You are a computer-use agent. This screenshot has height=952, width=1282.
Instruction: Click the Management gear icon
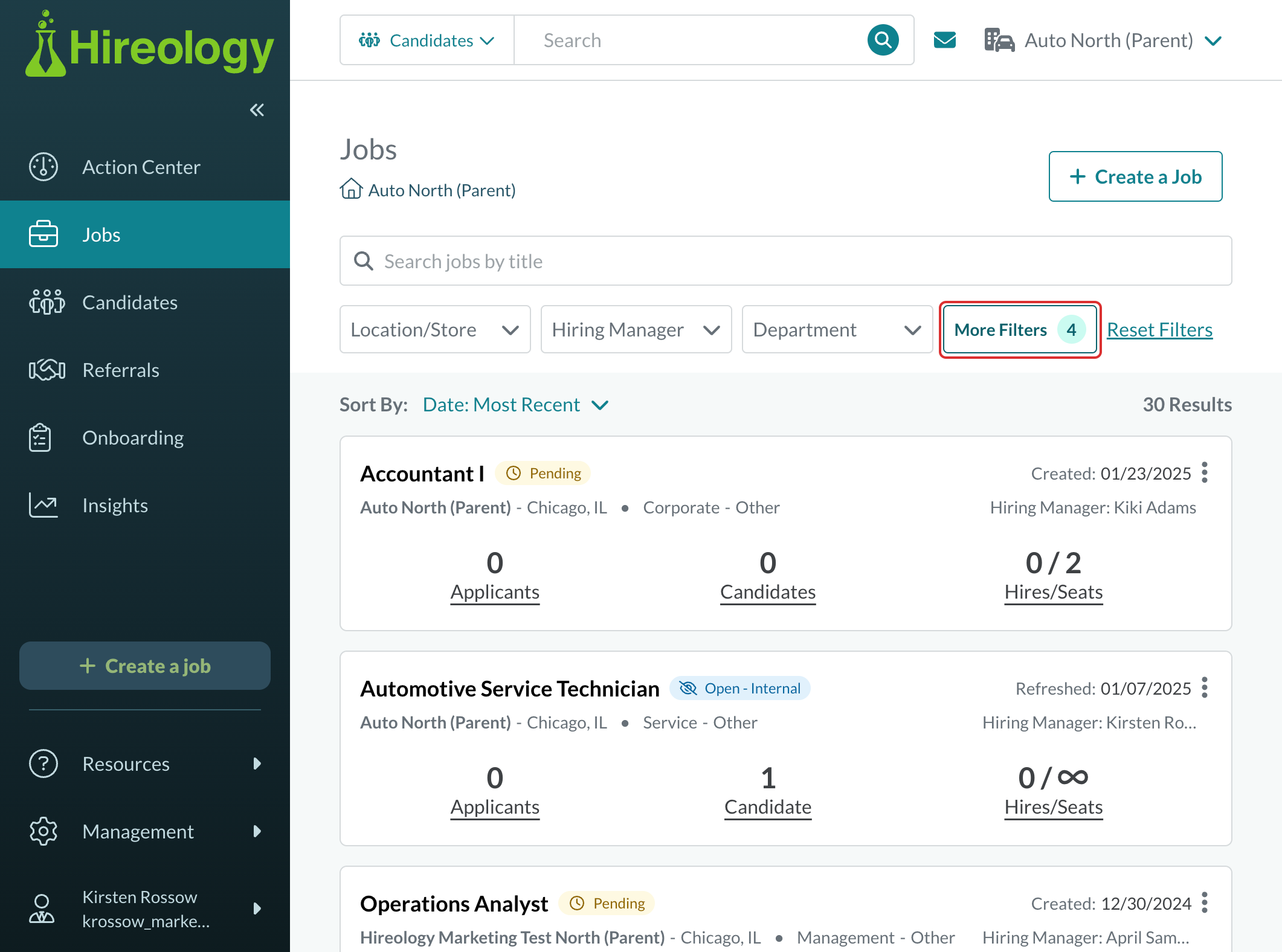point(43,831)
